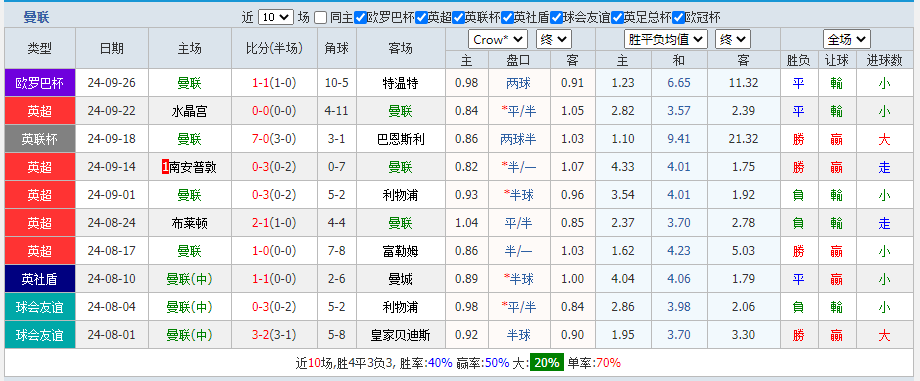Click the 9.41 draw odds value
This screenshot has height=381, width=920.
pos(679,139)
